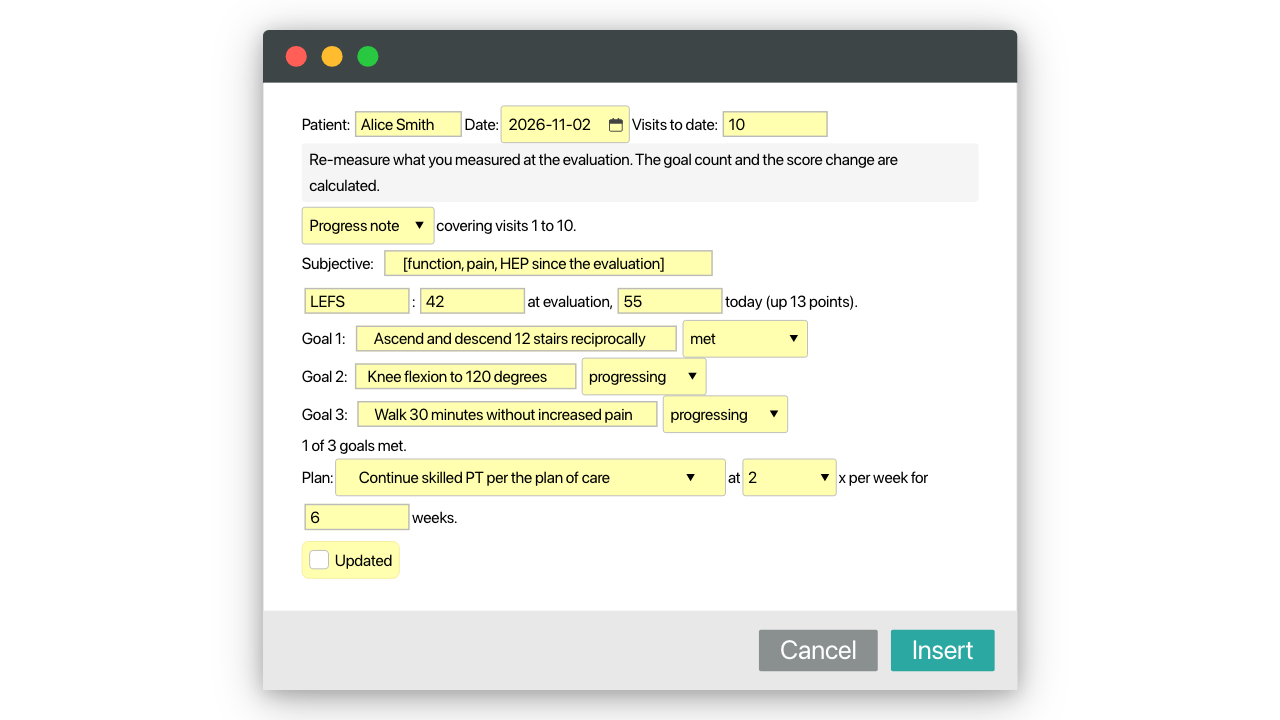Tick the Updated checkbox
Viewport: 1280px width, 720px height.
point(319,560)
